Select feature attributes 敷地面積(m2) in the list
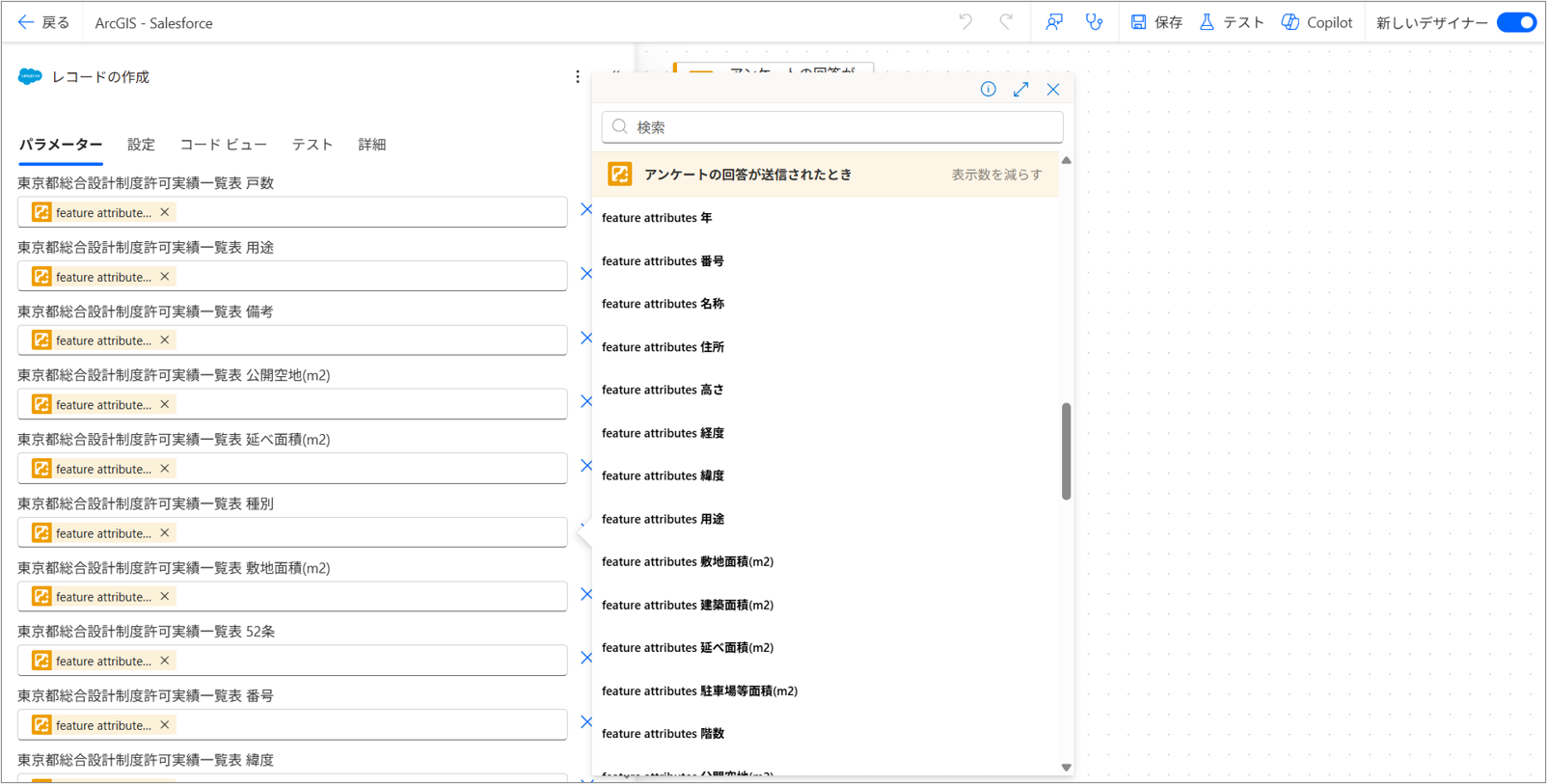The image size is (1547, 784). click(x=688, y=561)
